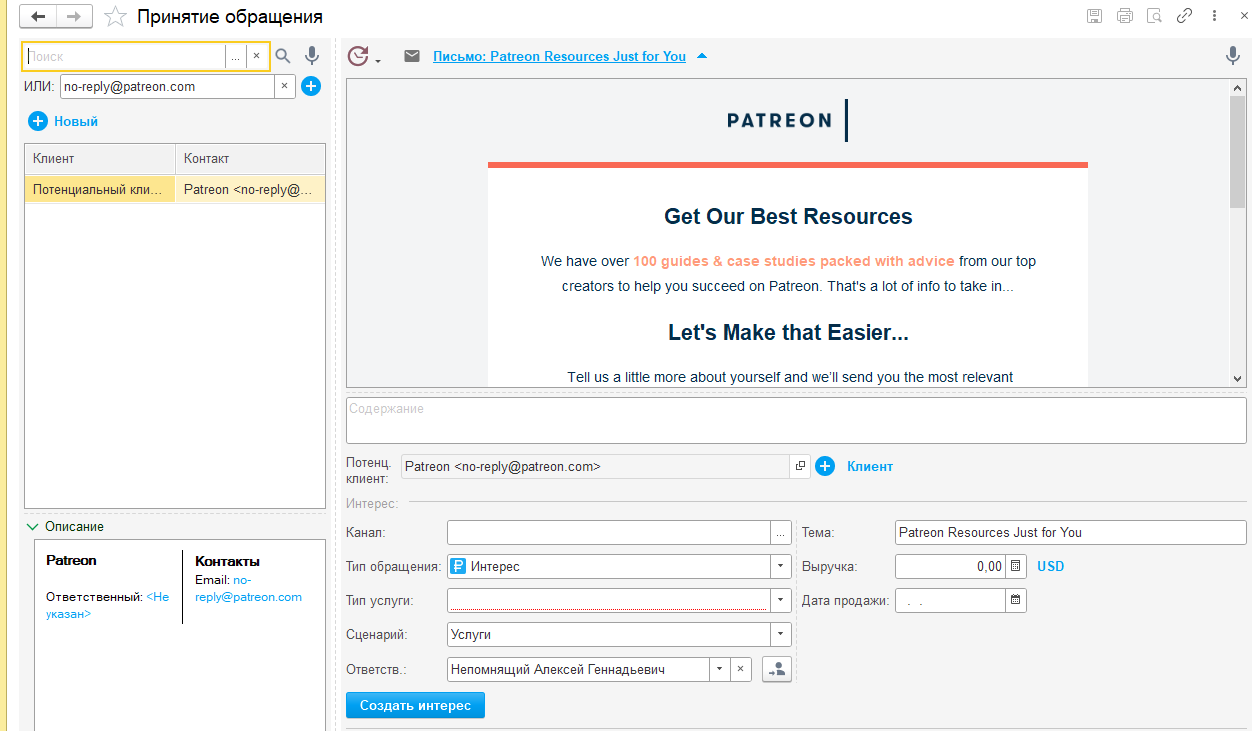Expand the Тип услуги dropdown

781,600
